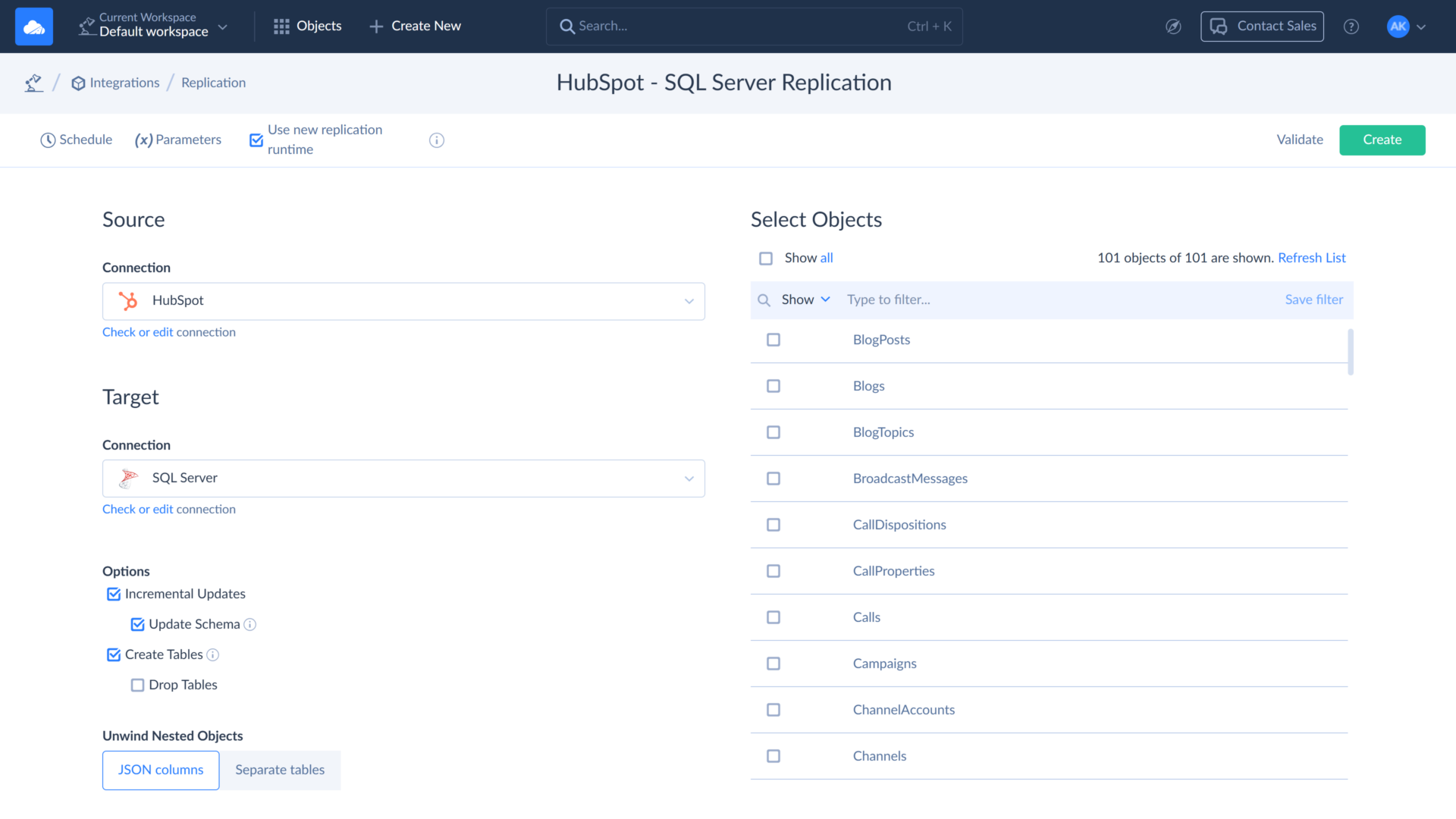Click the paper plane notifications icon
The image size is (1456, 819).
[1173, 27]
